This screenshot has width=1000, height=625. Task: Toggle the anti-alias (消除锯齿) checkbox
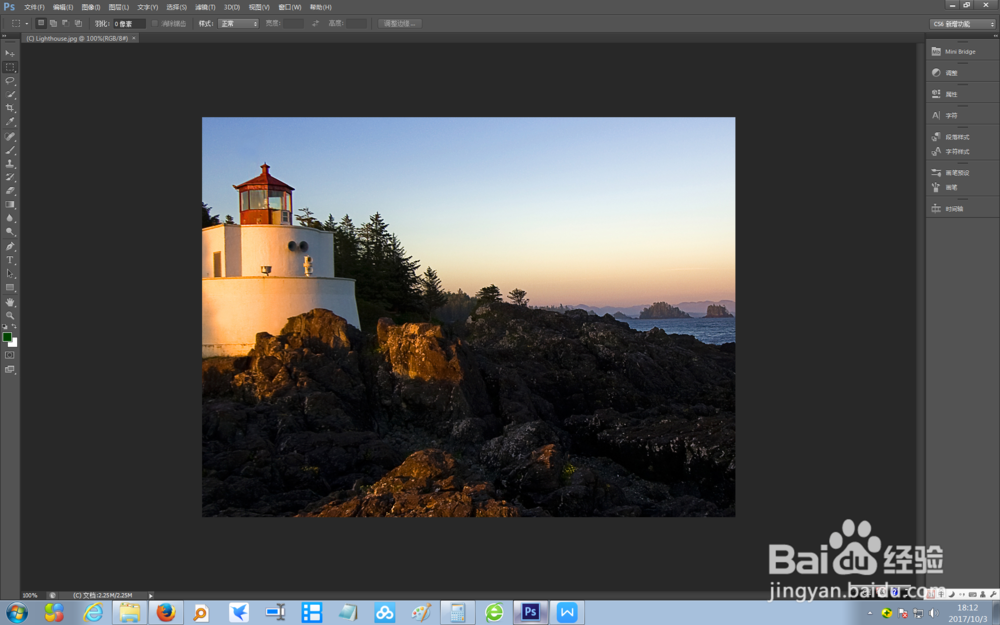pos(155,24)
